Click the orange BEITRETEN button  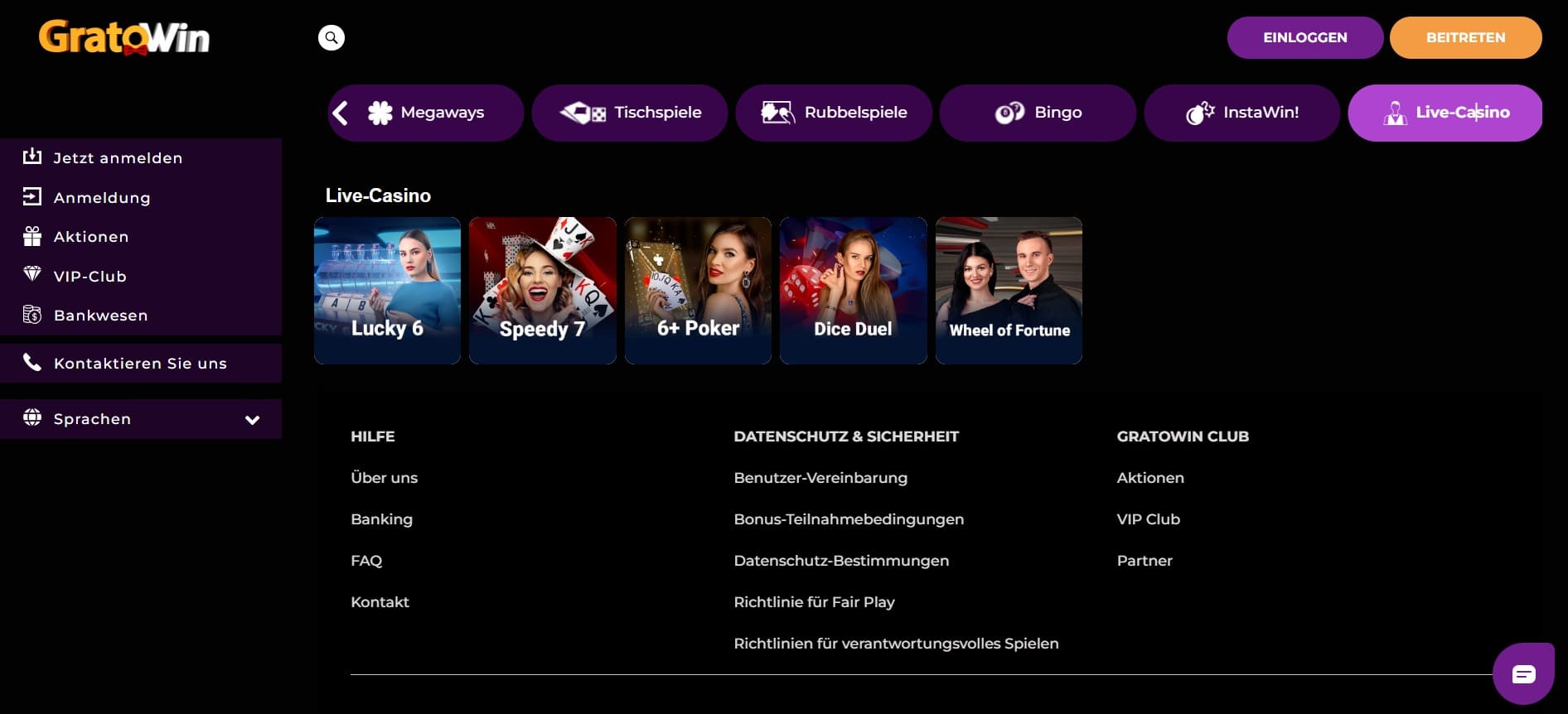[1465, 37]
